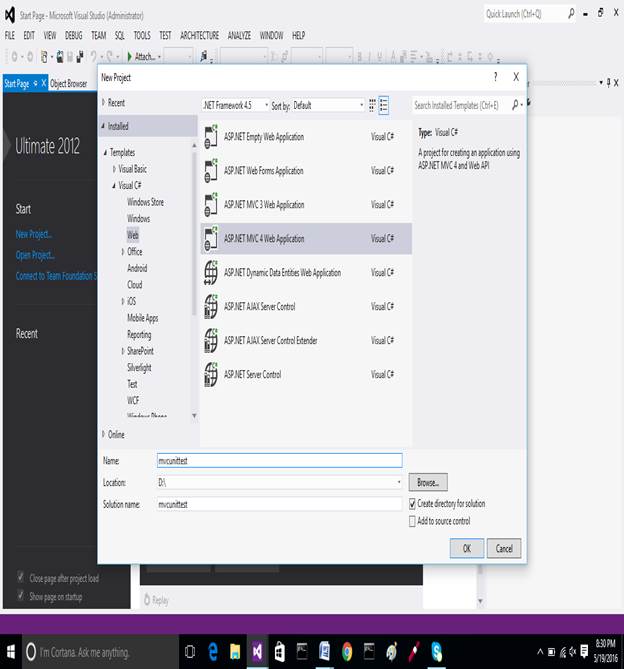Viewport: 624px width, 669px height.
Task: Open File Explorer from the taskbar
Action: (x=235, y=652)
